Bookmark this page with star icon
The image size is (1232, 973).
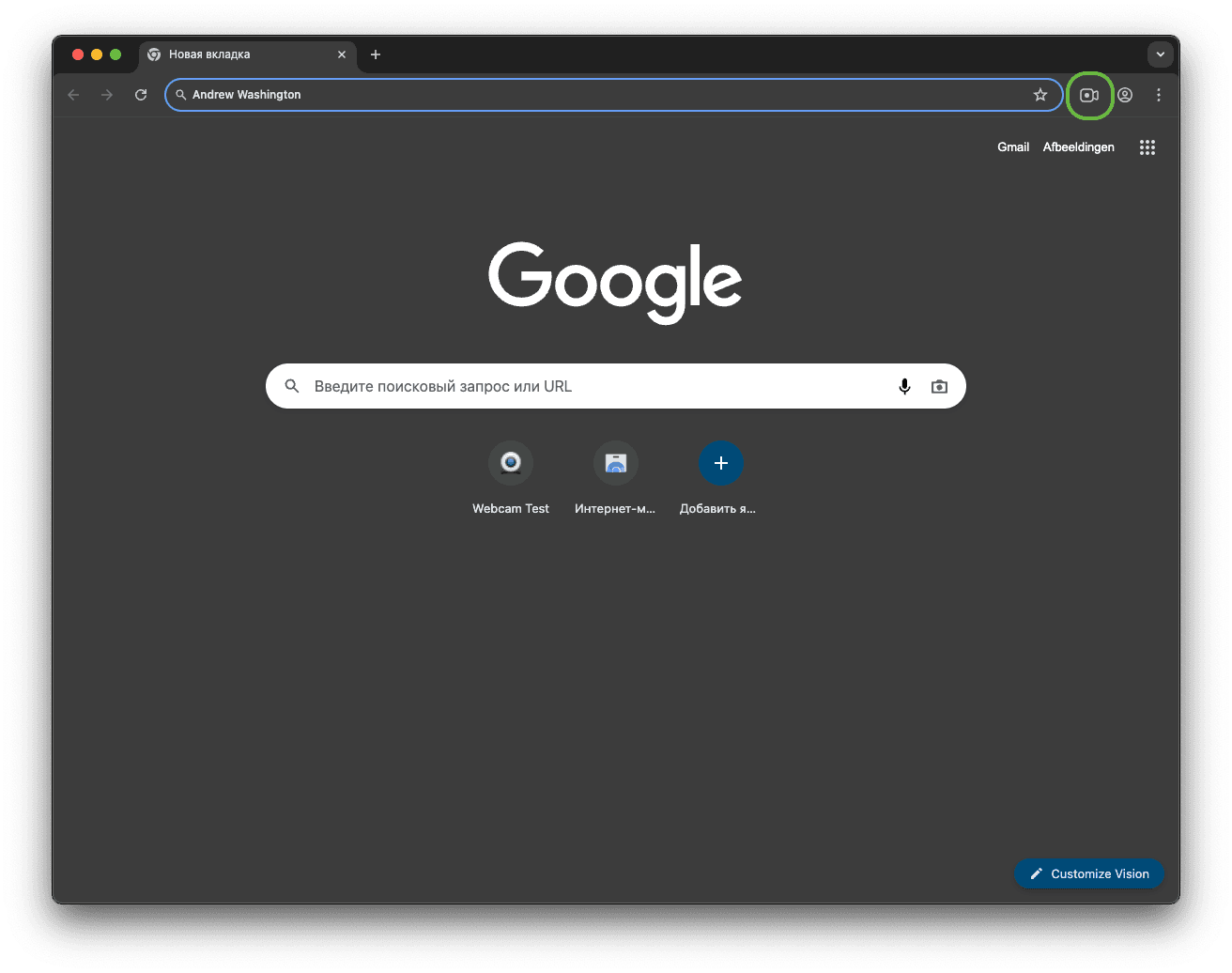click(1039, 95)
